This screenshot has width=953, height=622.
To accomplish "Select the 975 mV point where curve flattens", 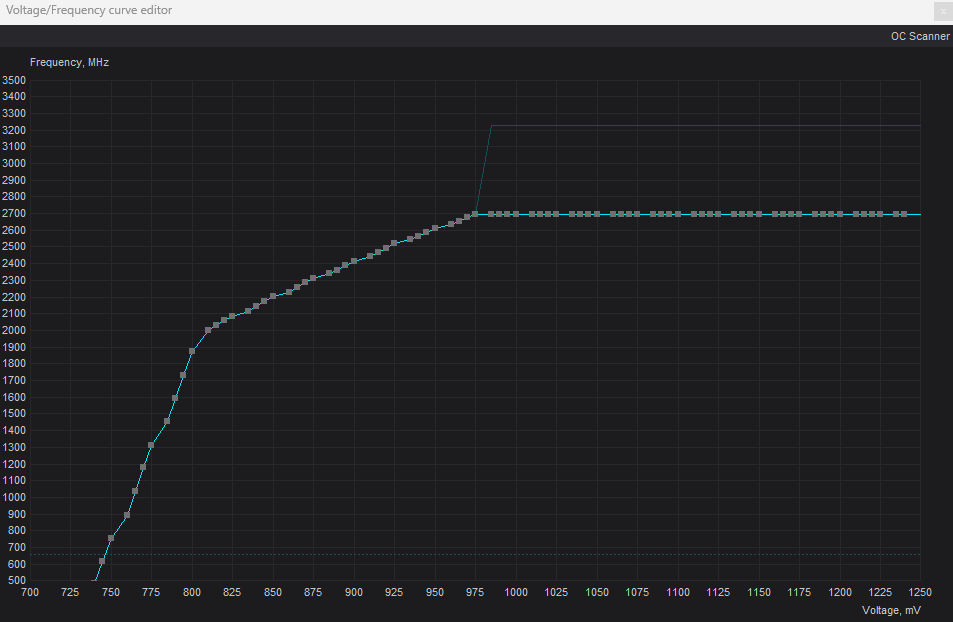I will (475, 214).
